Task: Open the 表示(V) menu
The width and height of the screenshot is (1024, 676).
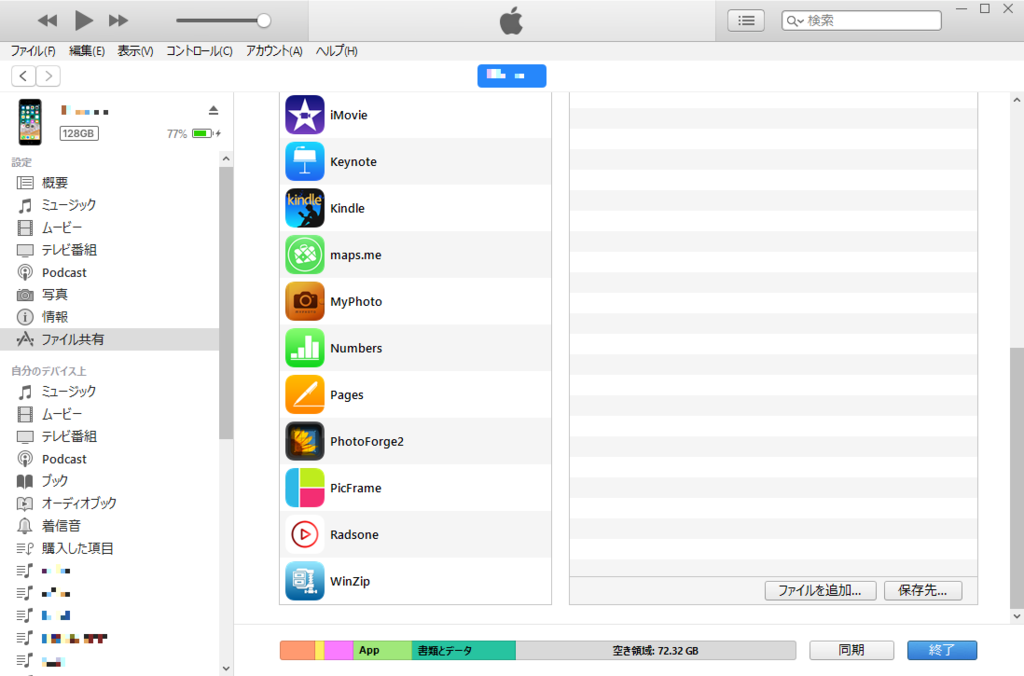Action: pyautogui.click(x=135, y=51)
